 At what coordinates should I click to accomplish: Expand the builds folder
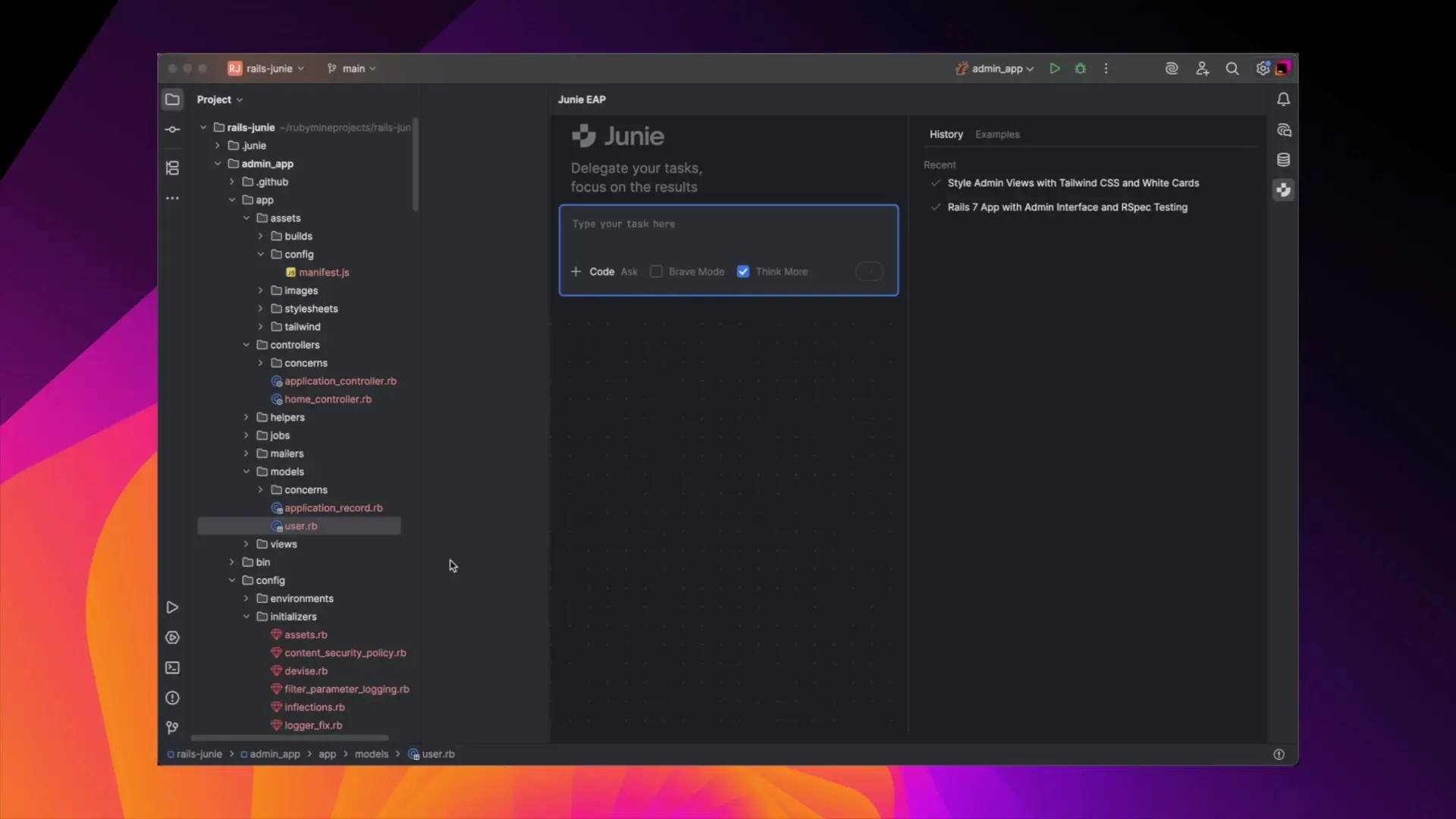pyautogui.click(x=261, y=237)
